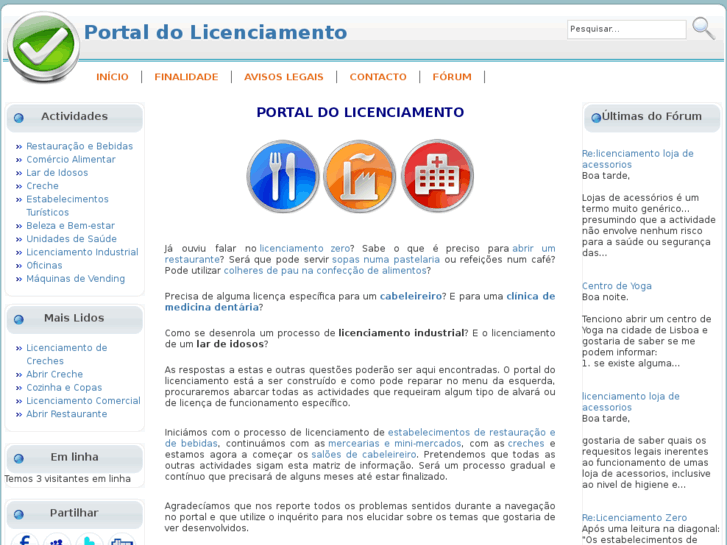Open Beleza e Bem-estar link

coord(70,225)
